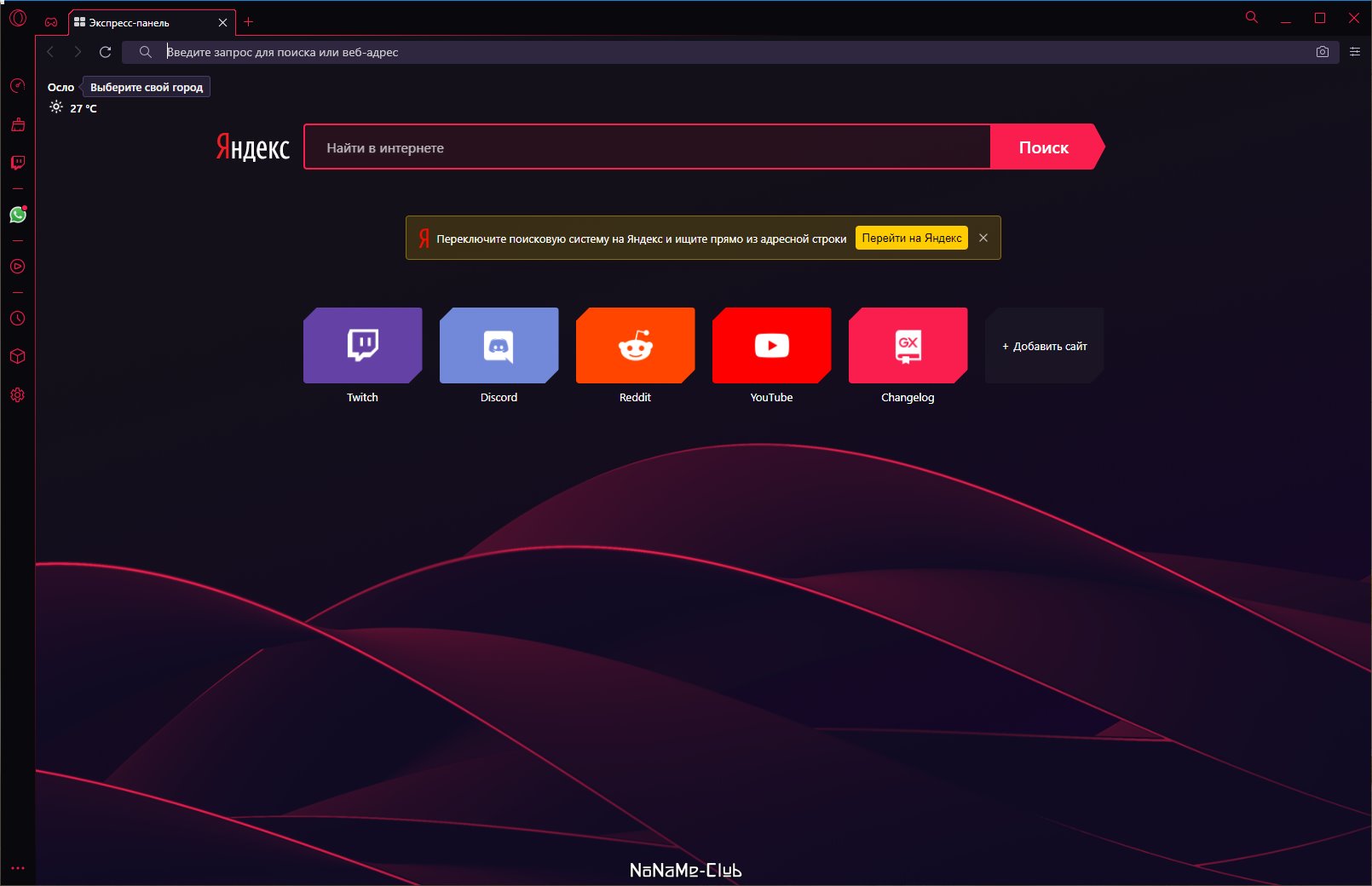Screen dimensions: 1372x886
Task: Click the Найти в интернете search box
Action: tap(647, 147)
